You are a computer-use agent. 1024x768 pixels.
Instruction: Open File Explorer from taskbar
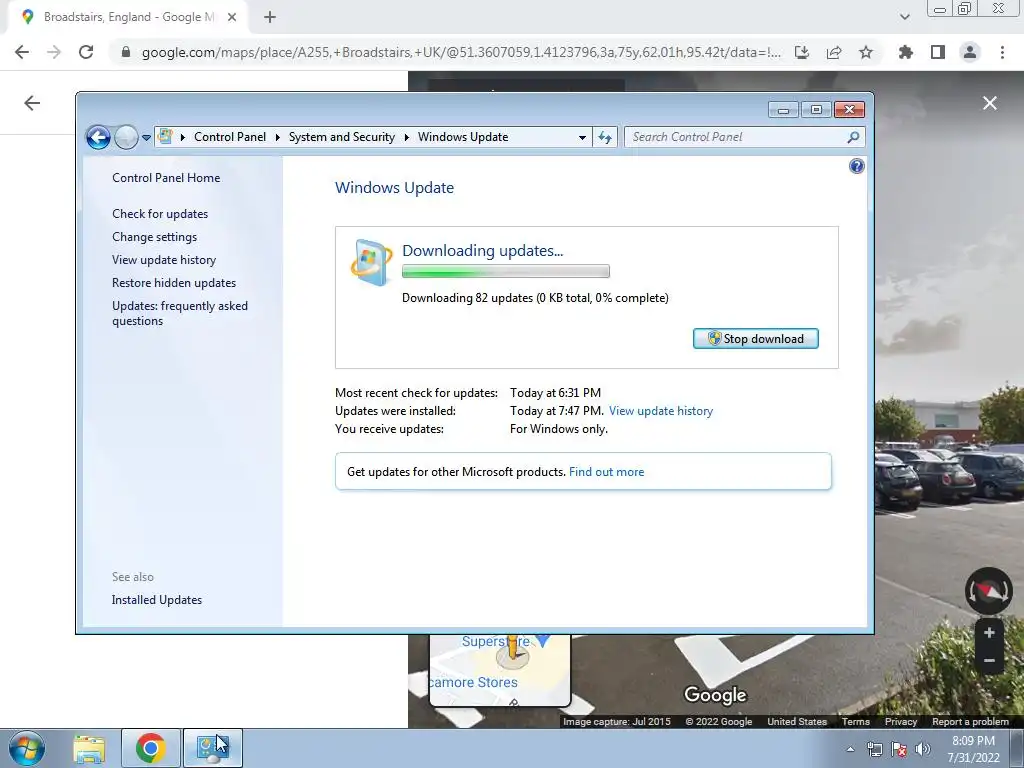(x=89, y=748)
